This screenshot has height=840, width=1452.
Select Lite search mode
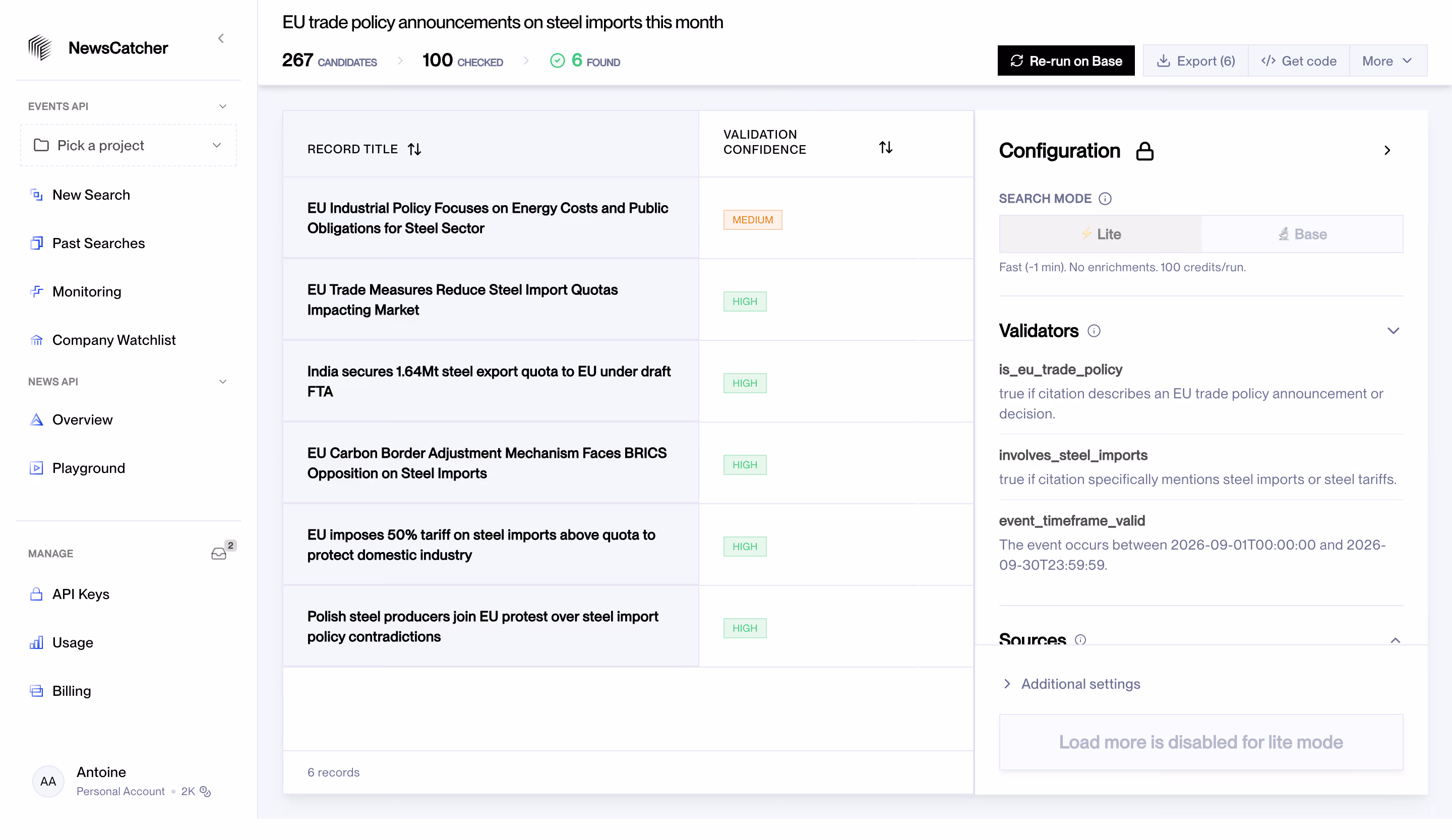click(x=1101, y=234)
